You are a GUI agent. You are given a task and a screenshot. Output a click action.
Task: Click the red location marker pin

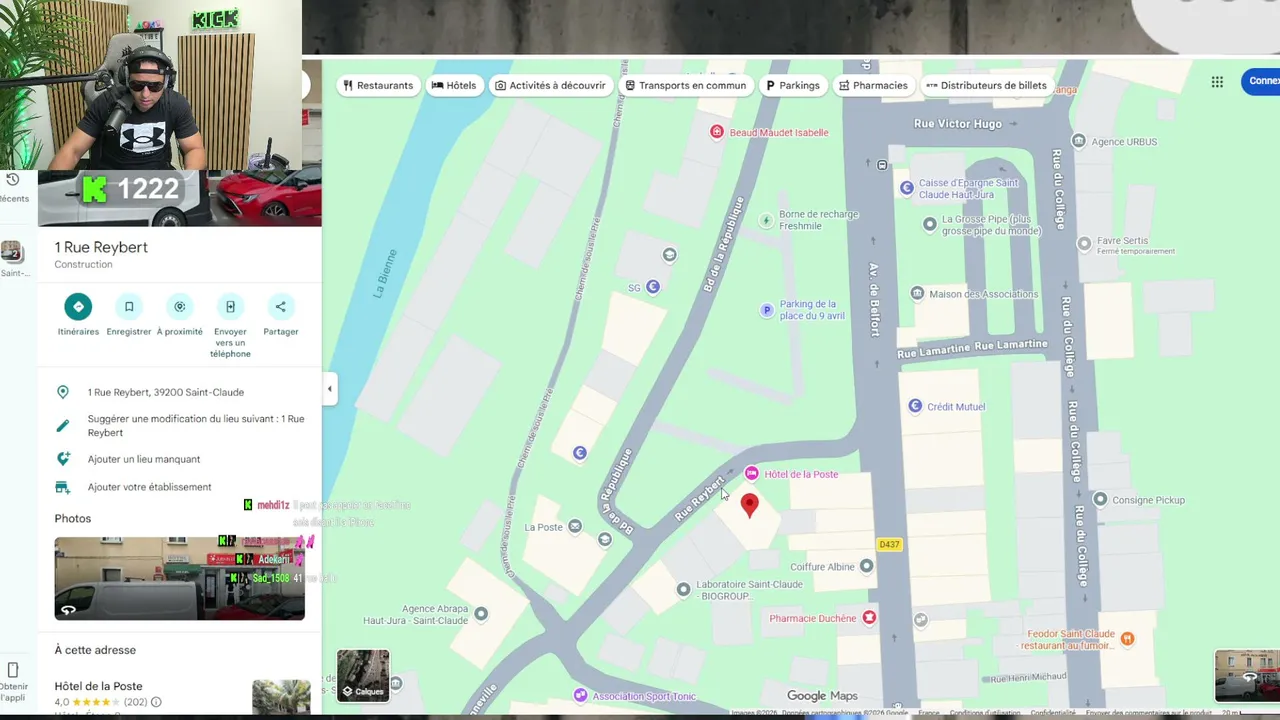click(x=749, y=506)
